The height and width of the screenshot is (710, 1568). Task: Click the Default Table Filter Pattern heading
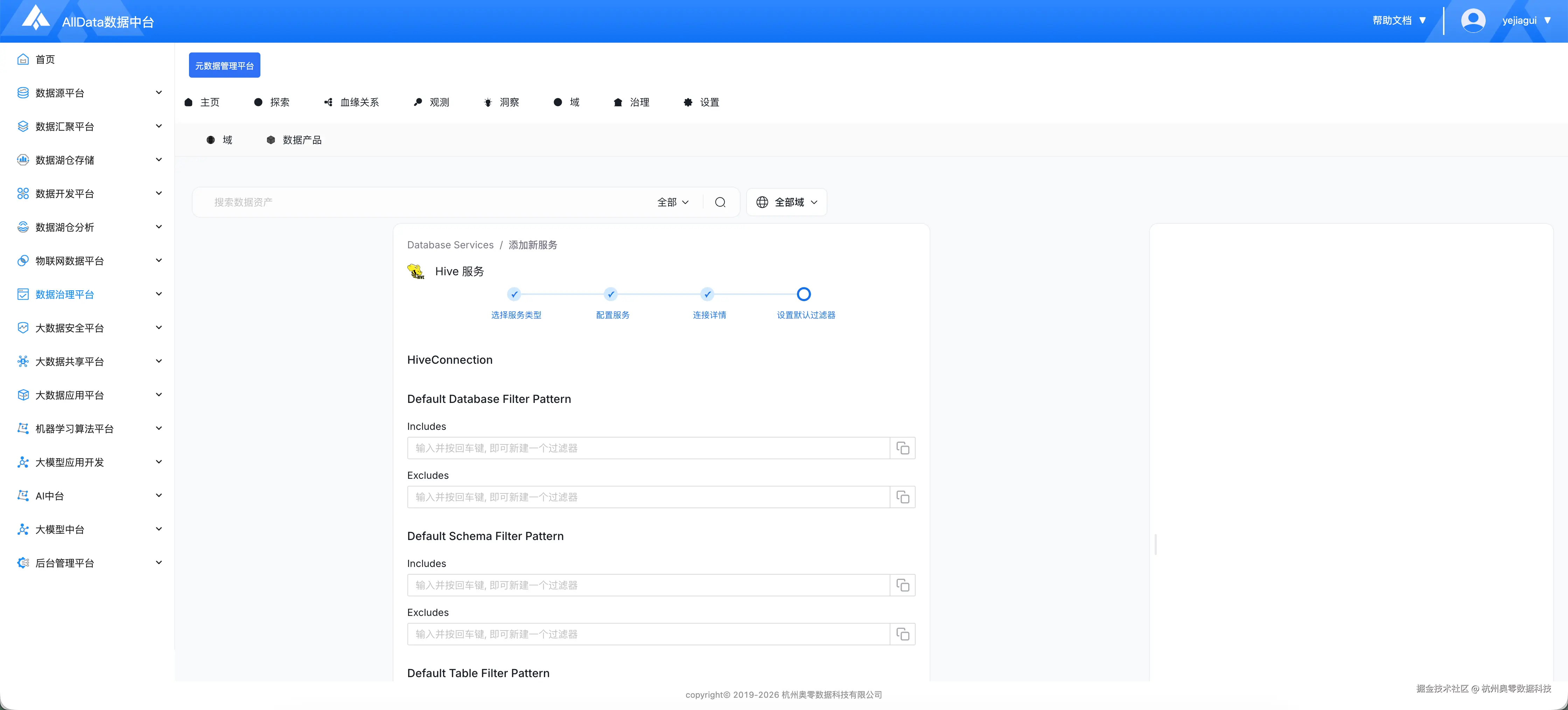[478, 673]
